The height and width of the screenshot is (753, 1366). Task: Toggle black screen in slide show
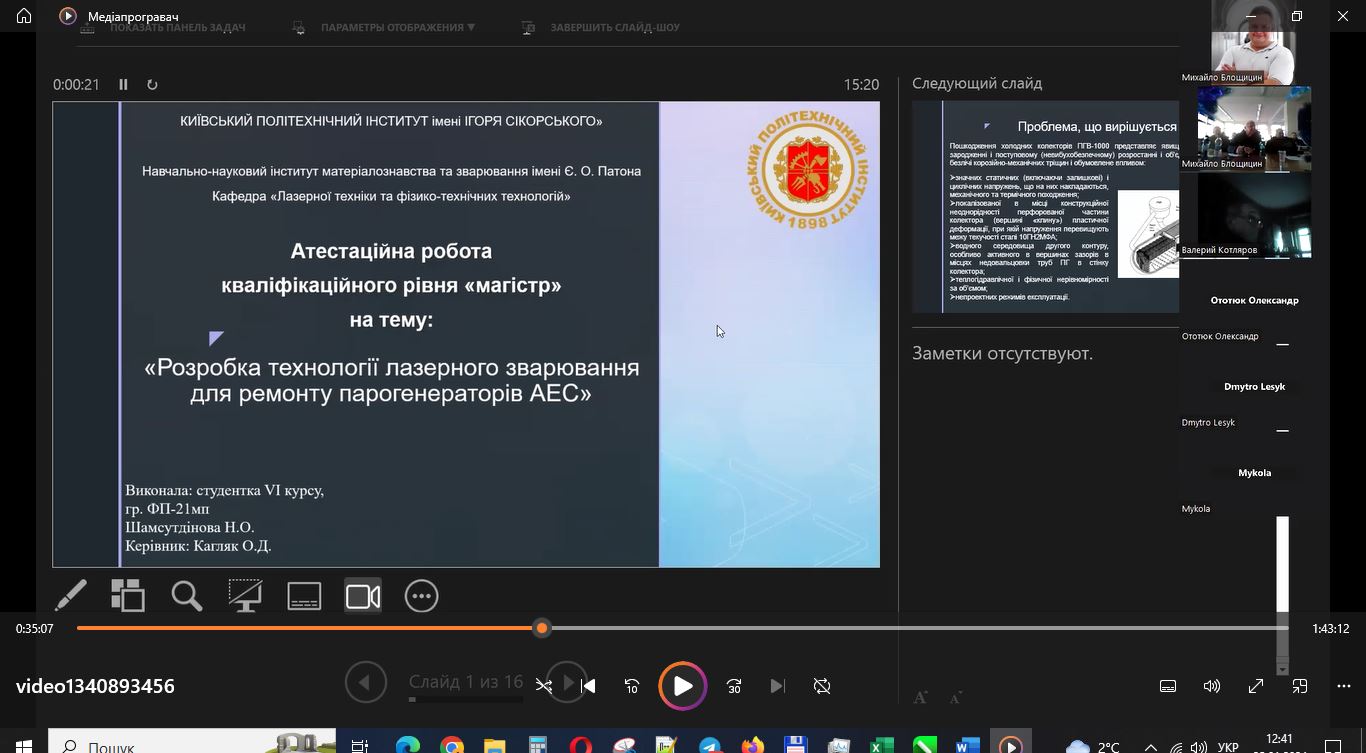click(245, 596)
